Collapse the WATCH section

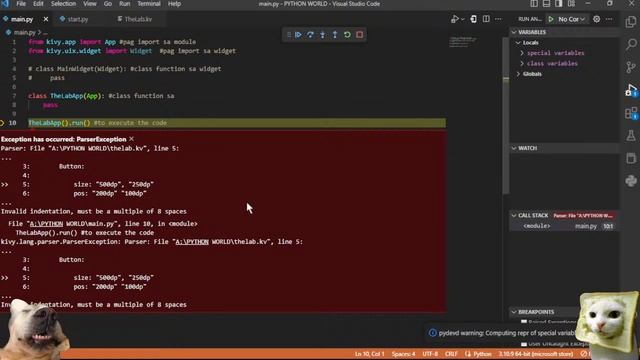click(564, 148)
